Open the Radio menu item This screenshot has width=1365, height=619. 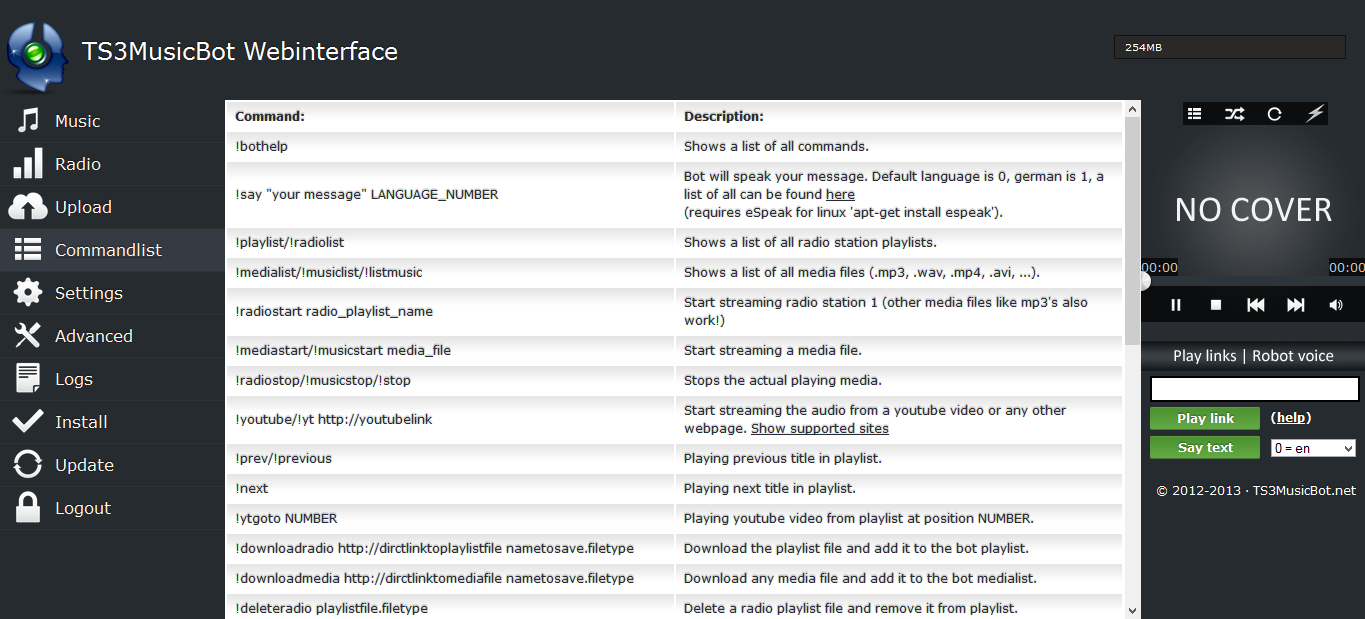[112, 164]
